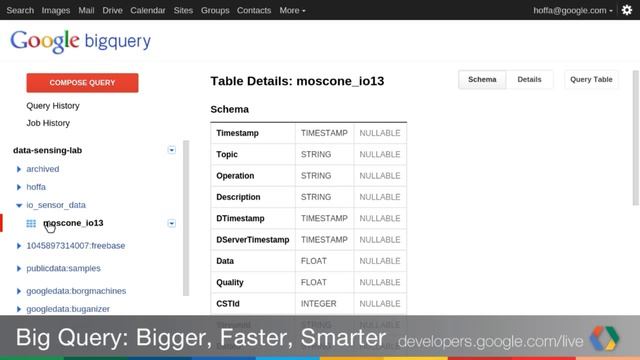
Task: Click FLOAT type in Data row
Action: (x=314, y=261)
